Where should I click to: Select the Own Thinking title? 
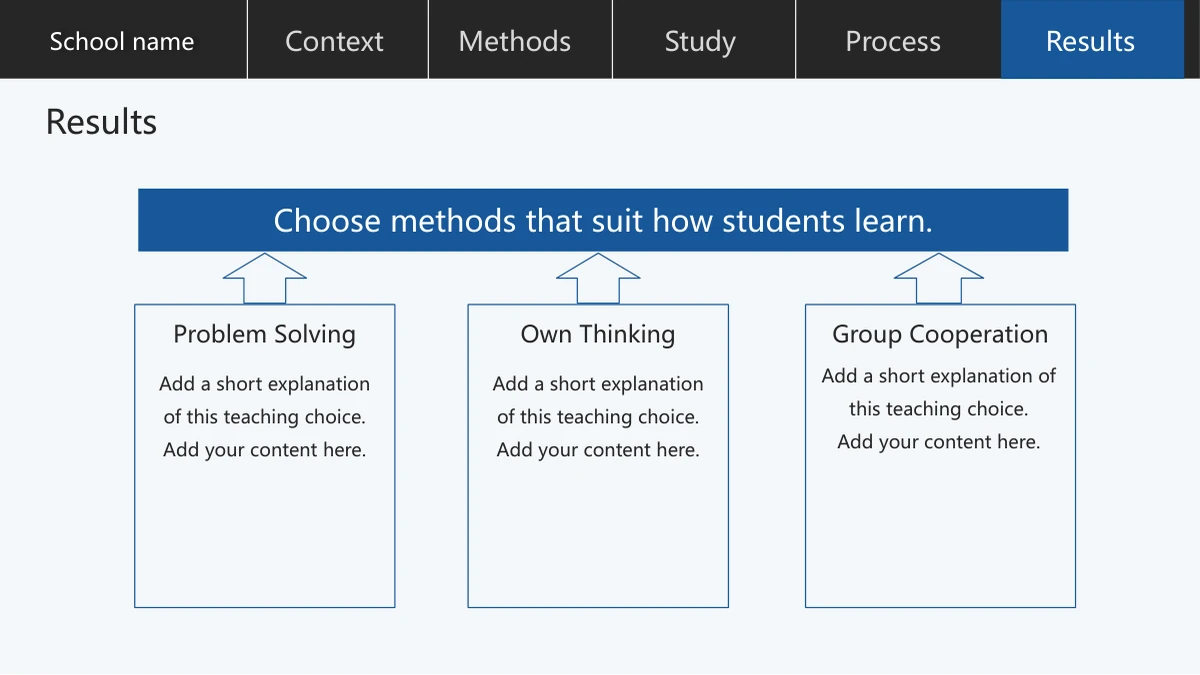pos(598,334)
